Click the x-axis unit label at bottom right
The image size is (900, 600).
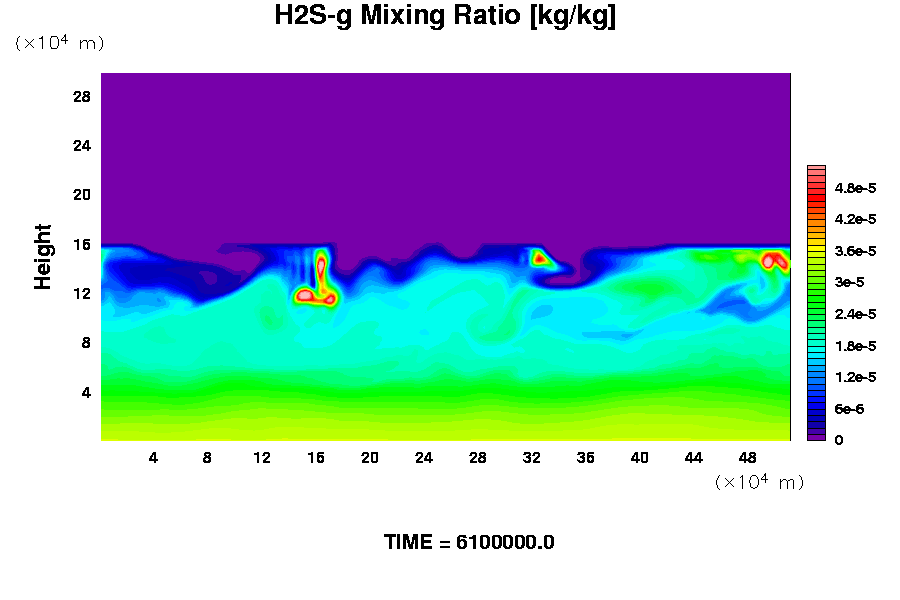759,482
